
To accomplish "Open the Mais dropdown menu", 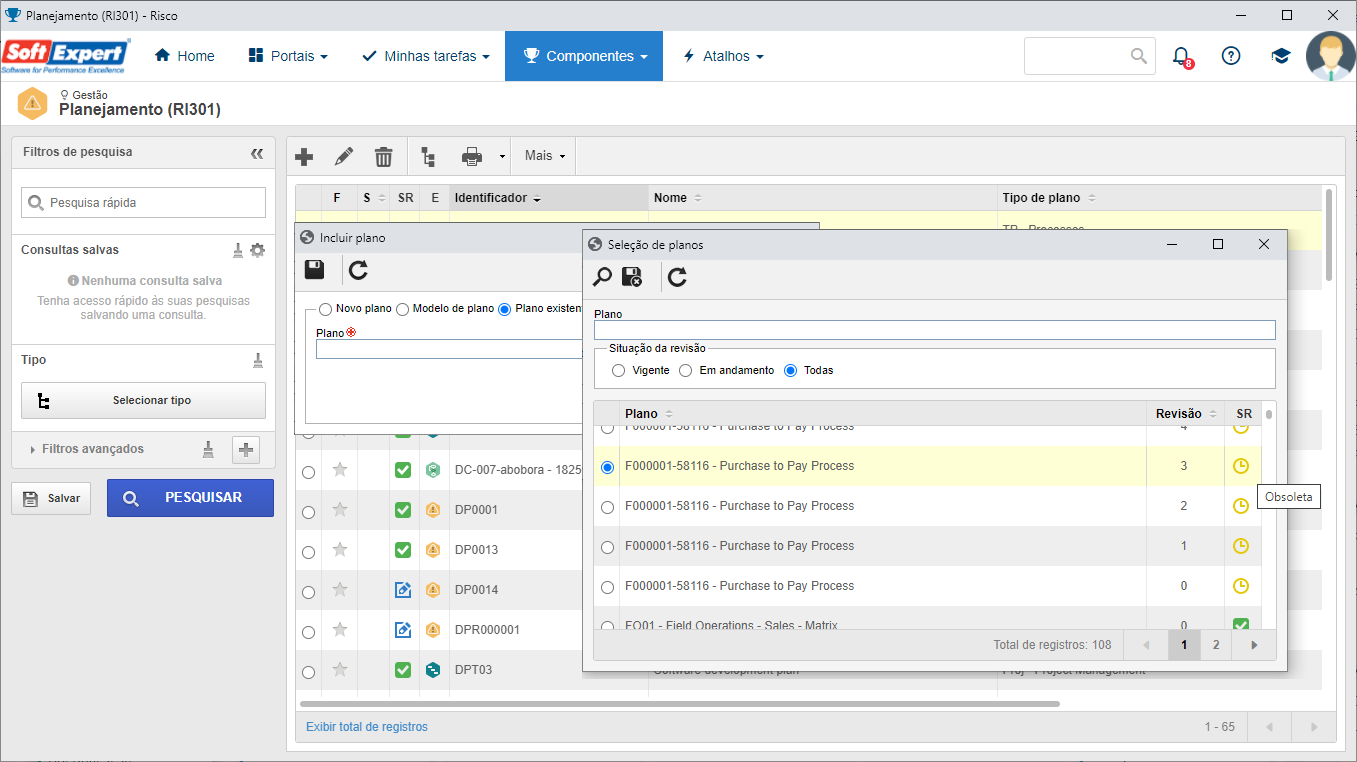I will pos(545,156).
